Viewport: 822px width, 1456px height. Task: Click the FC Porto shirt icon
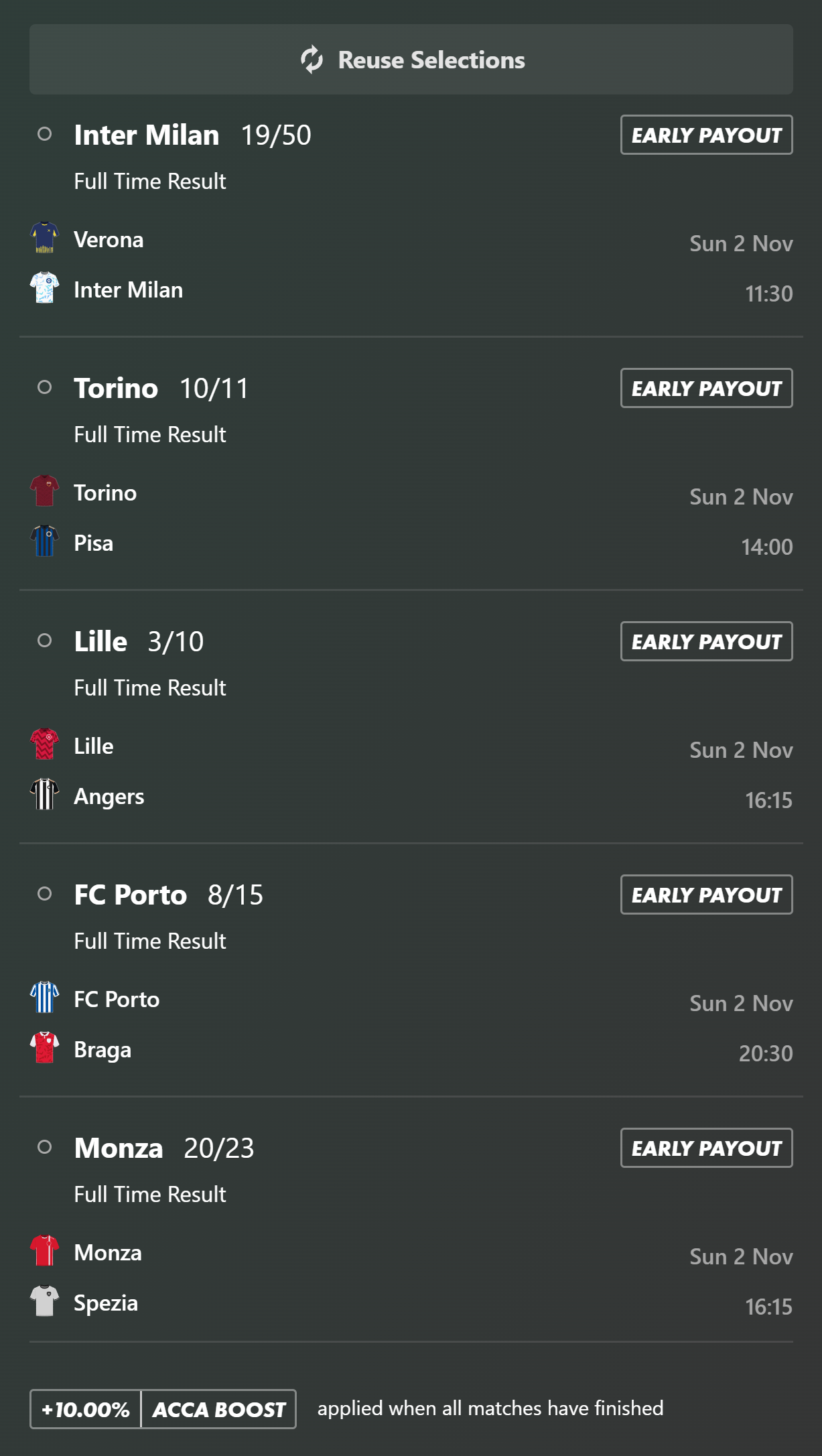click(45, 998)
